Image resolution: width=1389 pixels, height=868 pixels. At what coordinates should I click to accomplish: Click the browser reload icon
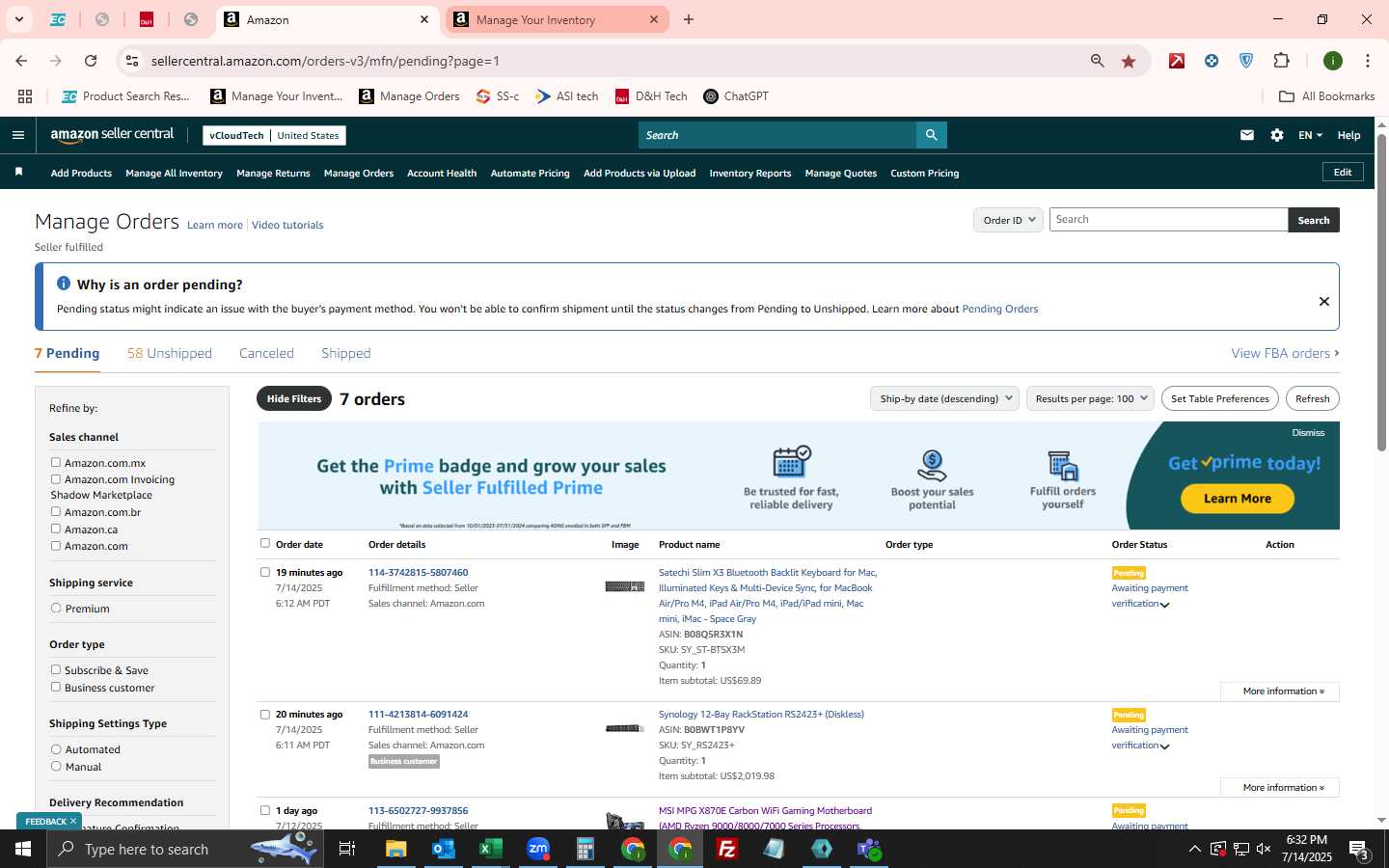91,61
